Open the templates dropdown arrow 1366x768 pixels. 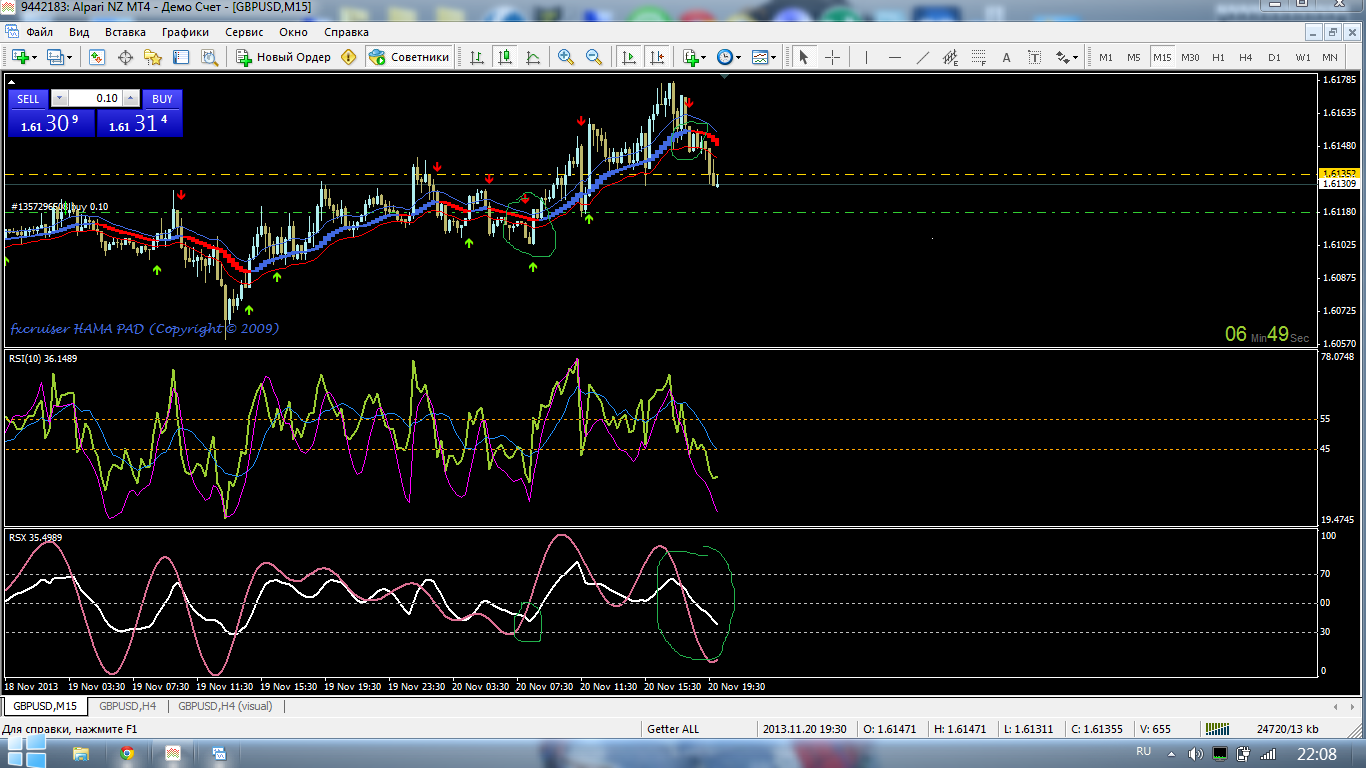pyautogui.click(x=774, y=58)
